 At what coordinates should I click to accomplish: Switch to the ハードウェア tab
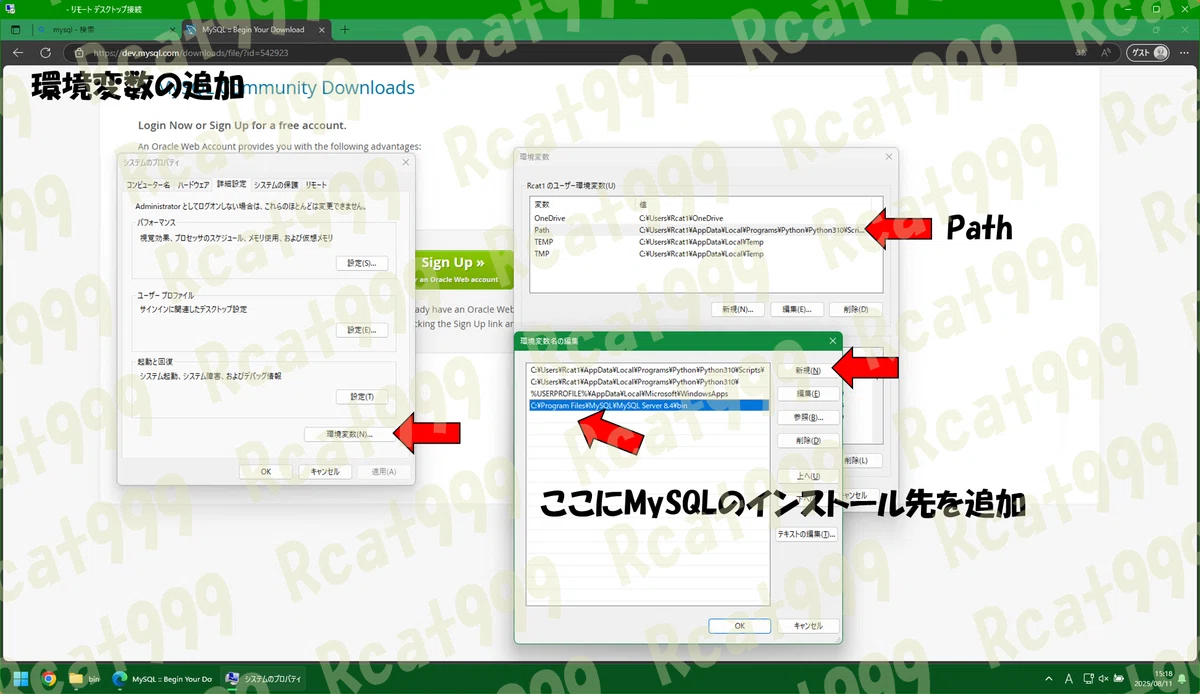pyautogui.click(x=194, y=185)
